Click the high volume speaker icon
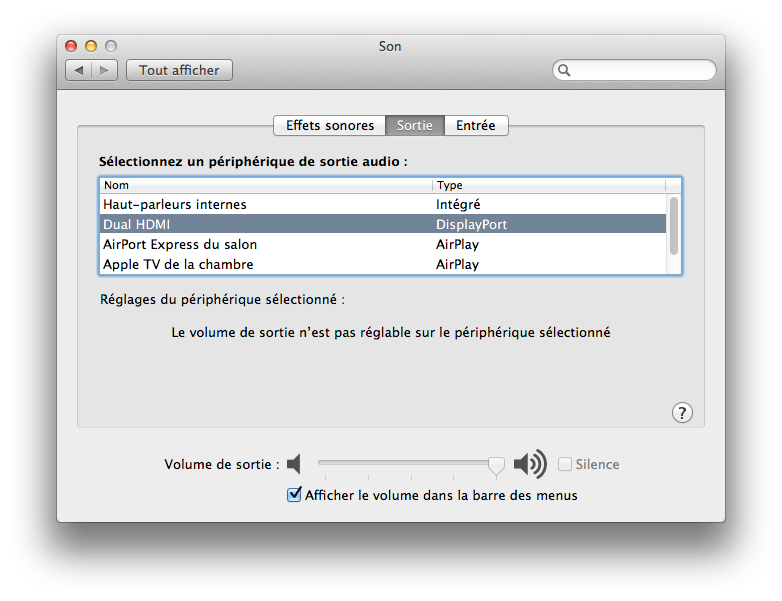 pos(529,464)
